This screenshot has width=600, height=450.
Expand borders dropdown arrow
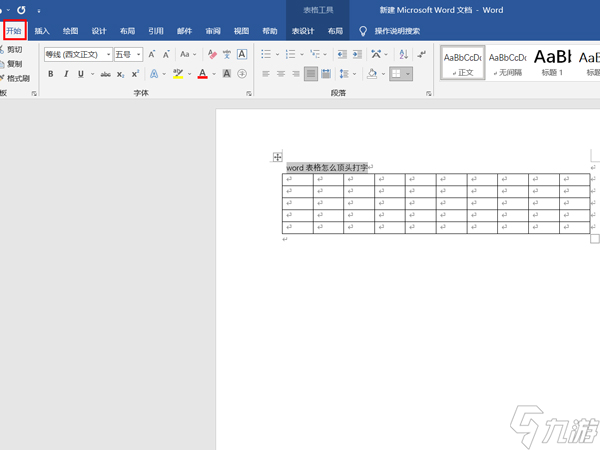(408, 74)
